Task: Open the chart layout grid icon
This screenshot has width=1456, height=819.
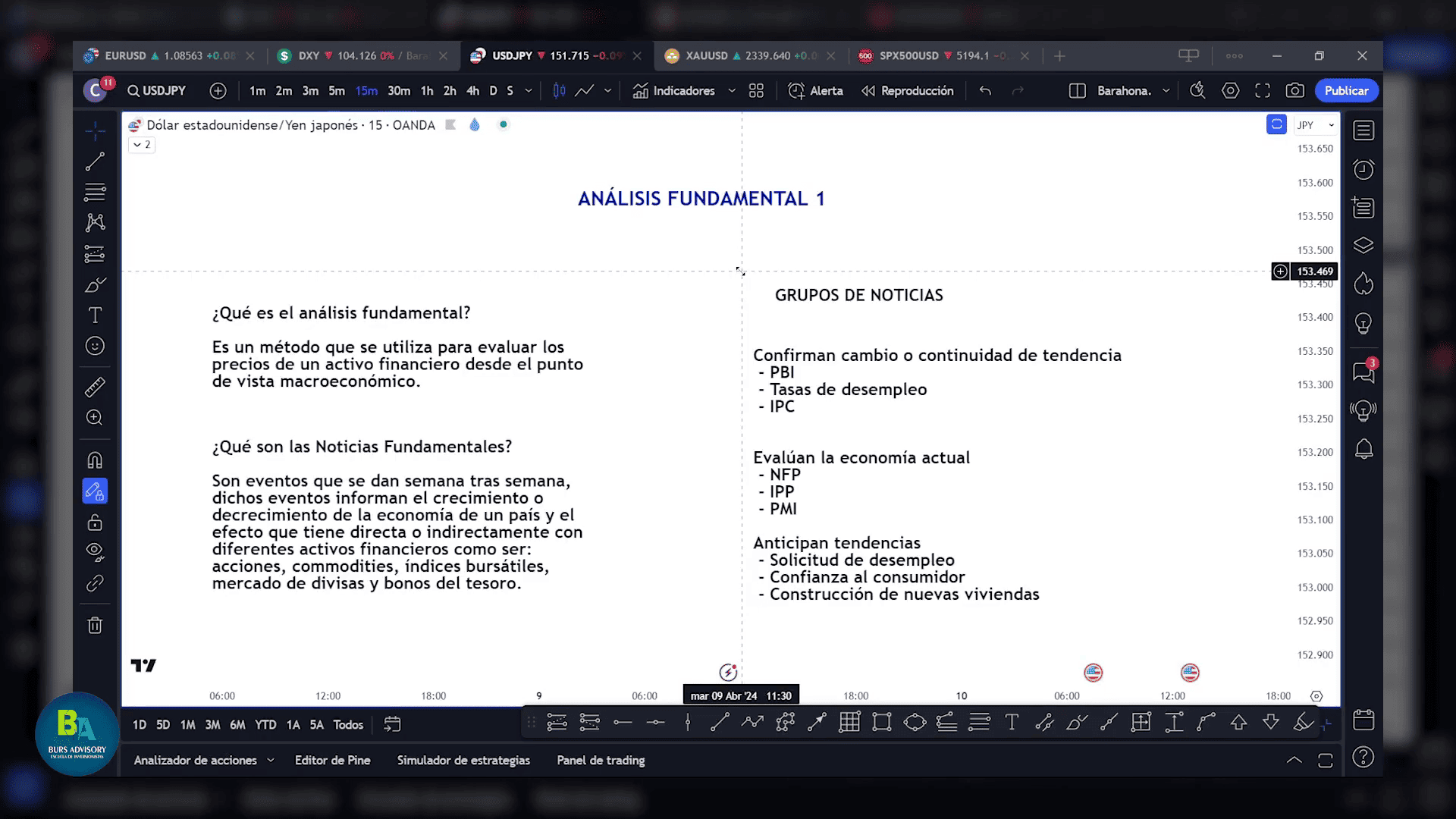Action: click(x=756, y=91)
